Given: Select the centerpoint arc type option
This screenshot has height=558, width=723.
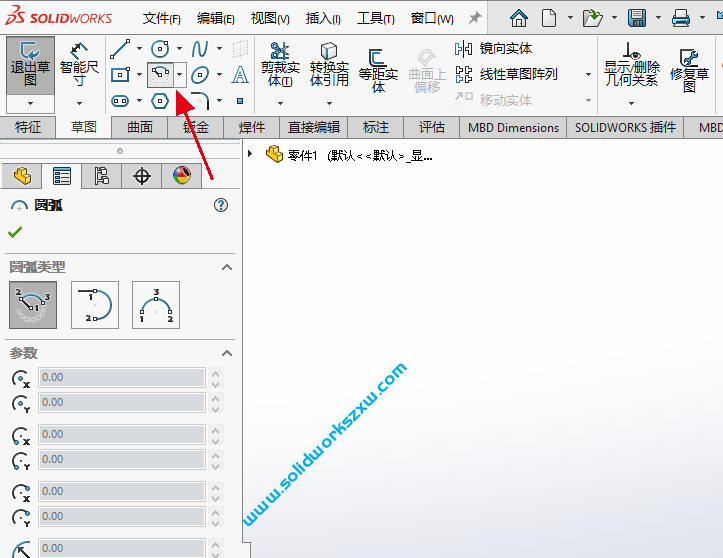Looking at the screenshot, I should click(x=33, y=305).
